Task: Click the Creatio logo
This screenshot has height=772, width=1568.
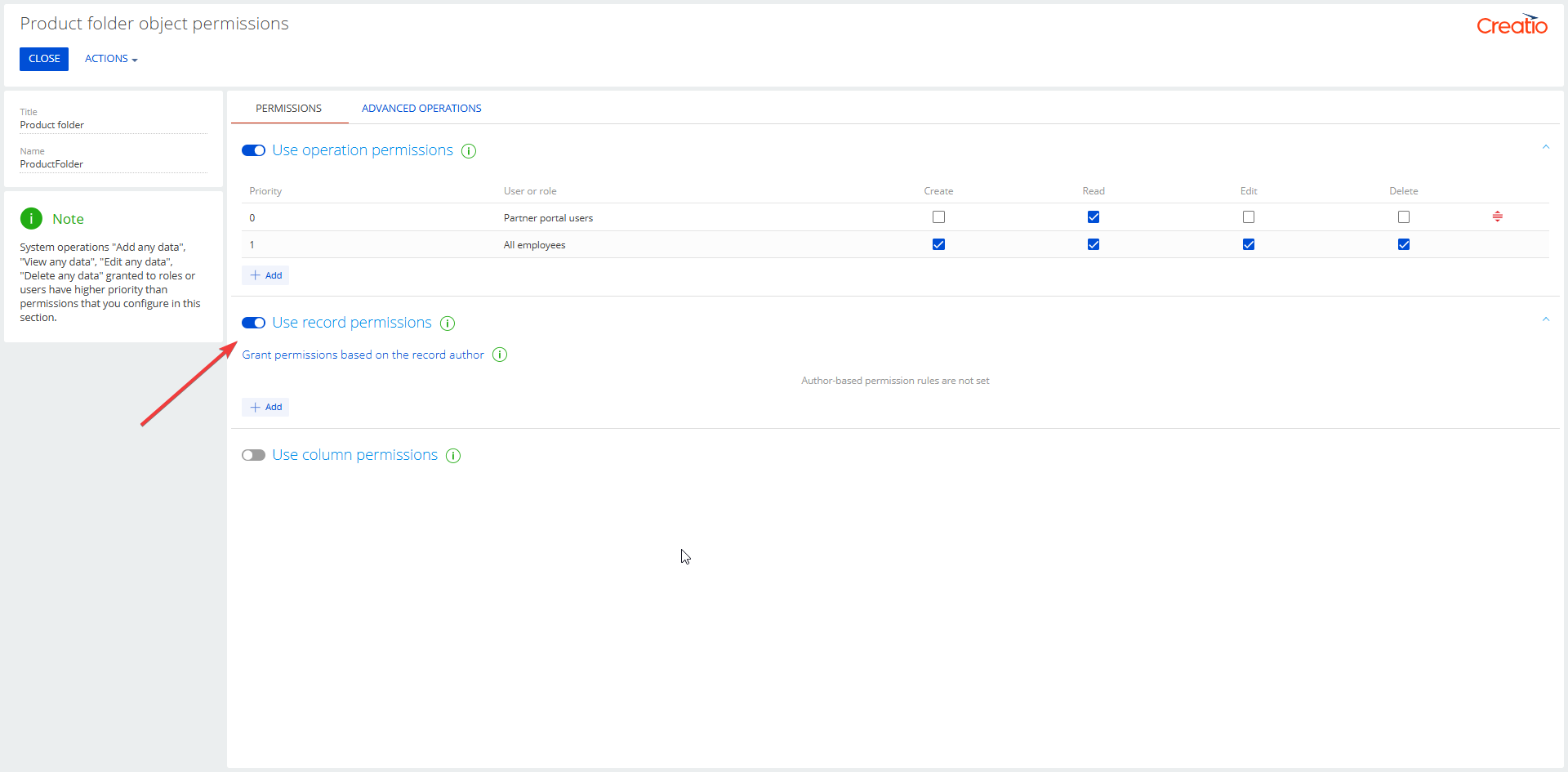Action: (1512, 24)
